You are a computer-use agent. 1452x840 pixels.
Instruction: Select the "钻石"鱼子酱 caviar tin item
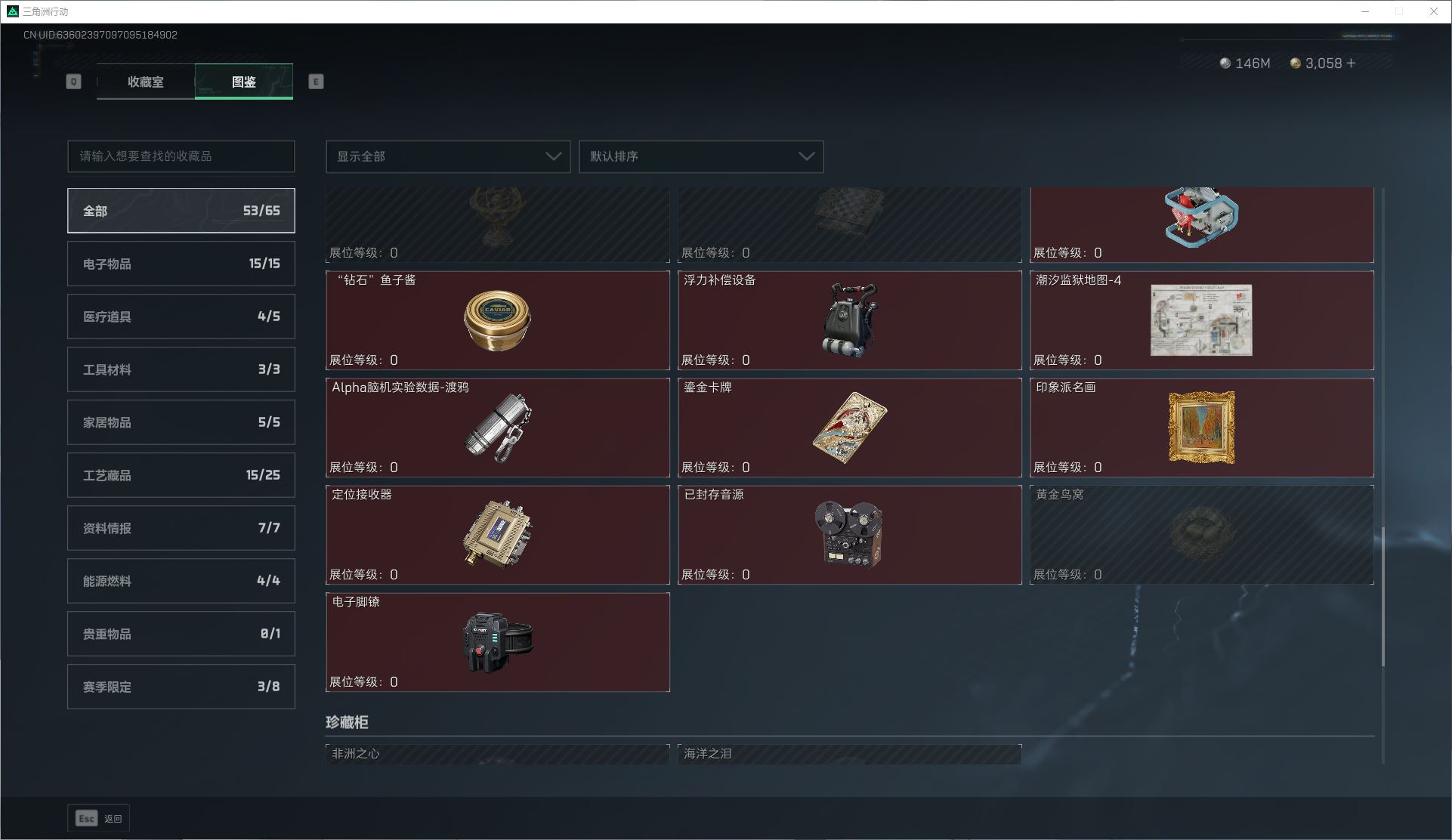497,320
